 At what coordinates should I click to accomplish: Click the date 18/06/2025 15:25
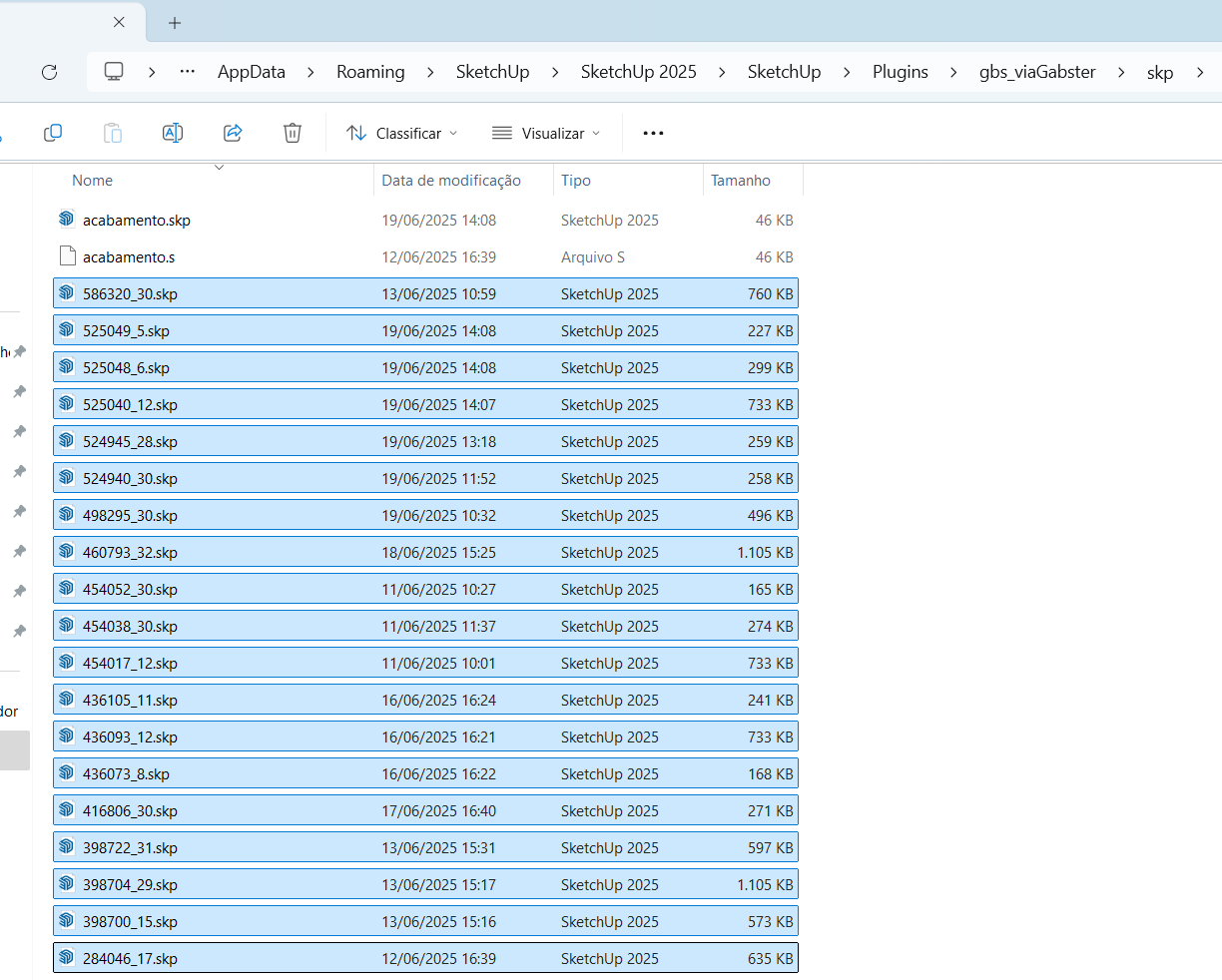(438, 552)
